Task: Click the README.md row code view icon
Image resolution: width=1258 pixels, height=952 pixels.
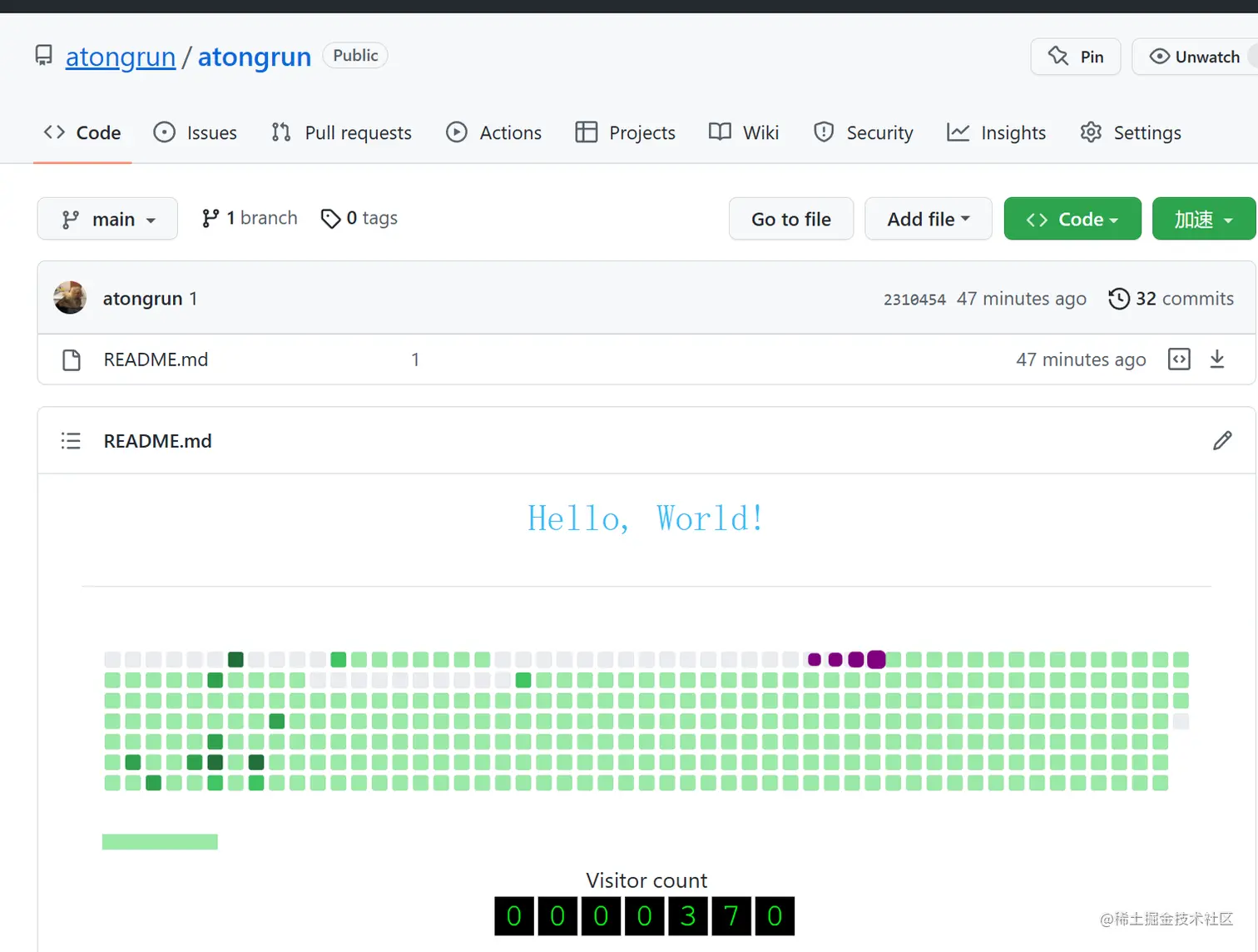Action: click(1179, 359)
